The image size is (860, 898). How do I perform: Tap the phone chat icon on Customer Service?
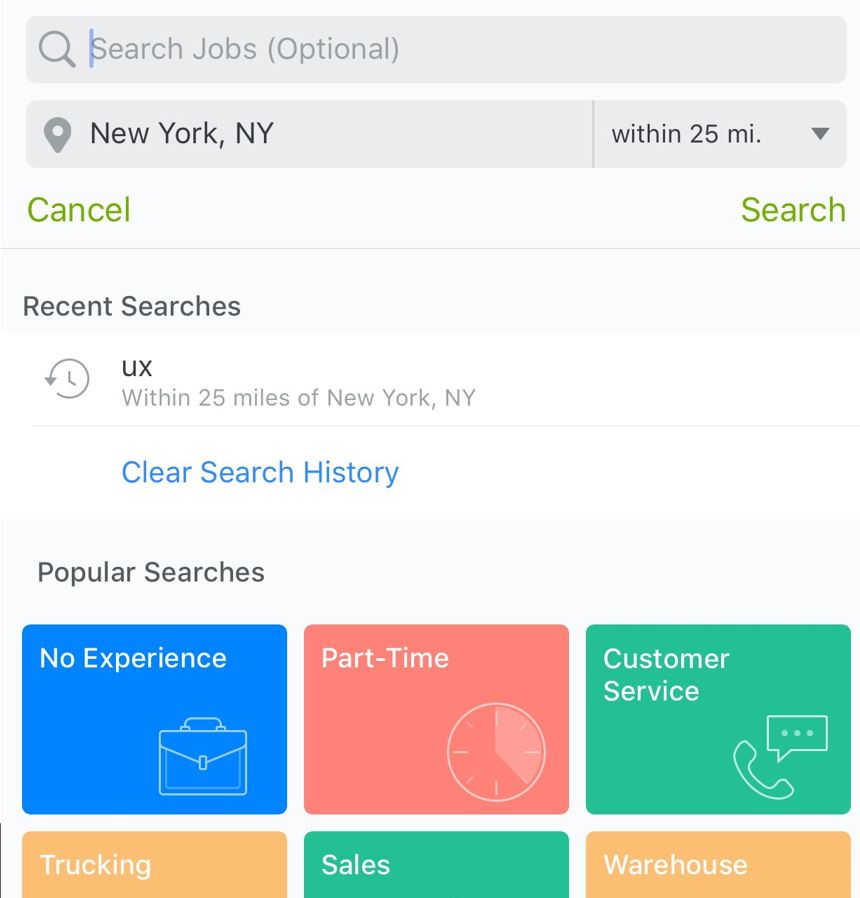pos(780,756)
